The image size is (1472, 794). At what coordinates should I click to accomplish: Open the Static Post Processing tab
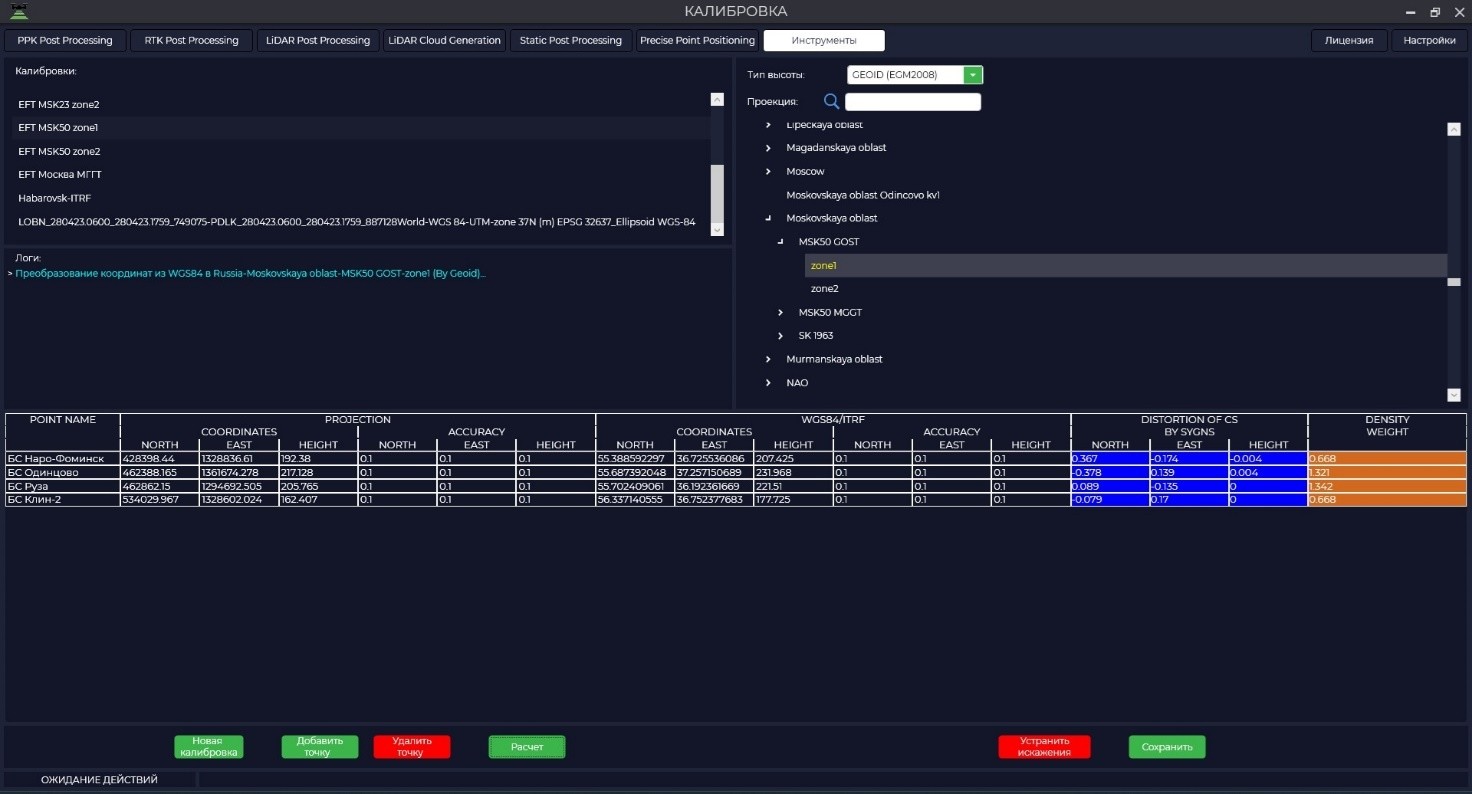pyautogui.click(x=571, y=40)
